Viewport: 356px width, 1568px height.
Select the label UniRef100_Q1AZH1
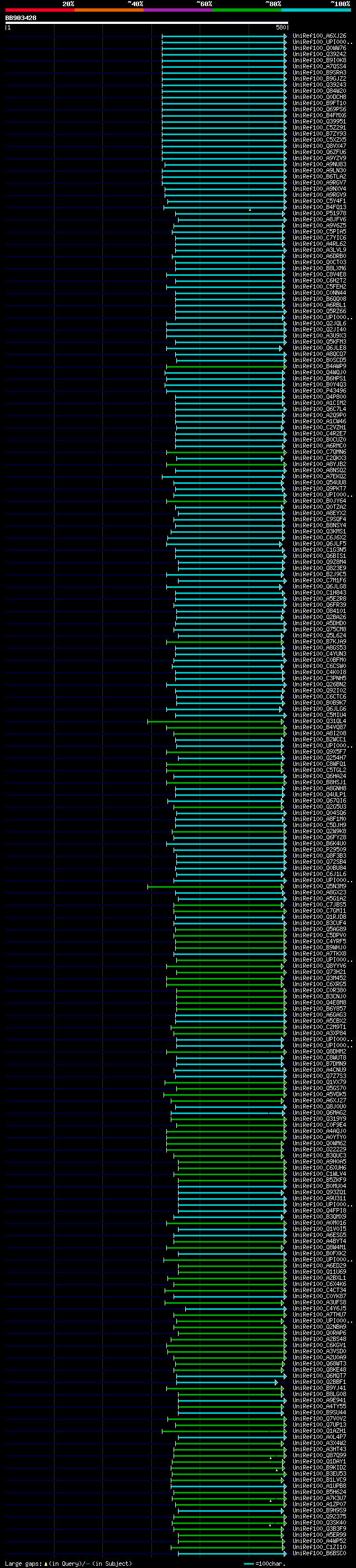(319, 1431)
